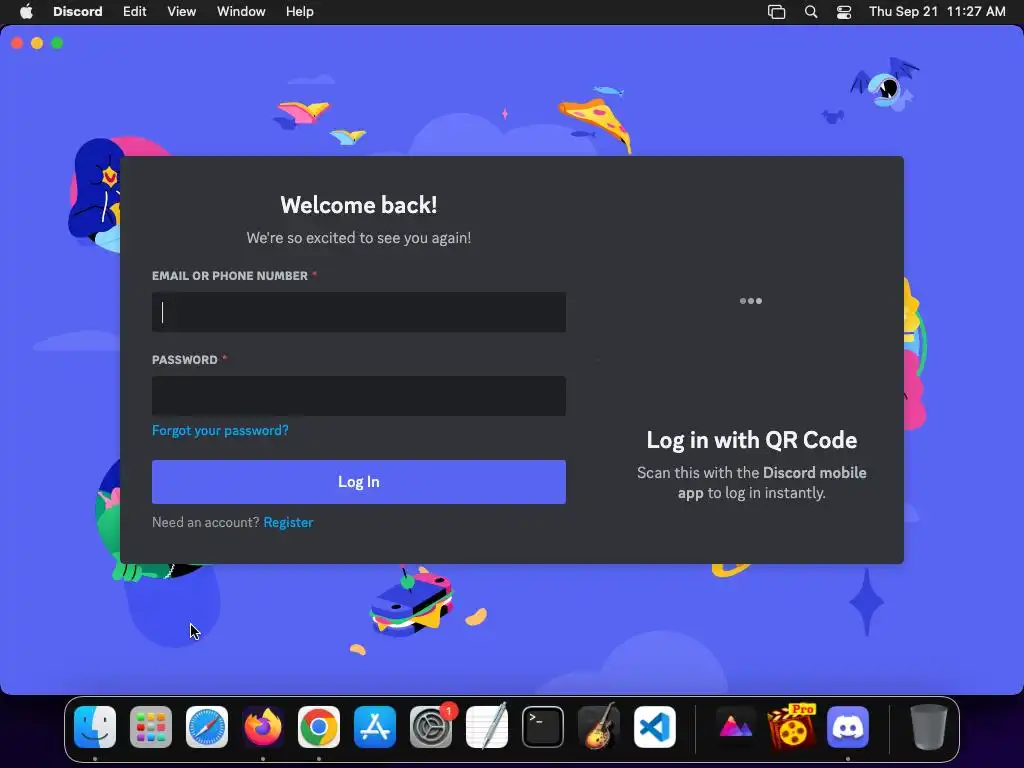The width and height of the screenshot is (1024, 768).
Task: Focus the Password field
Action: (x=359, y=396)
